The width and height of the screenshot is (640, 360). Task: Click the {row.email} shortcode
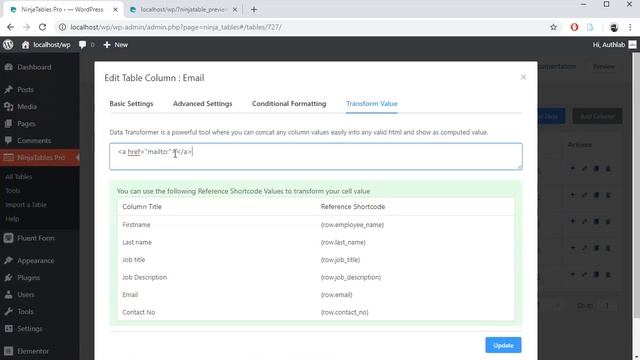point(336,295)
